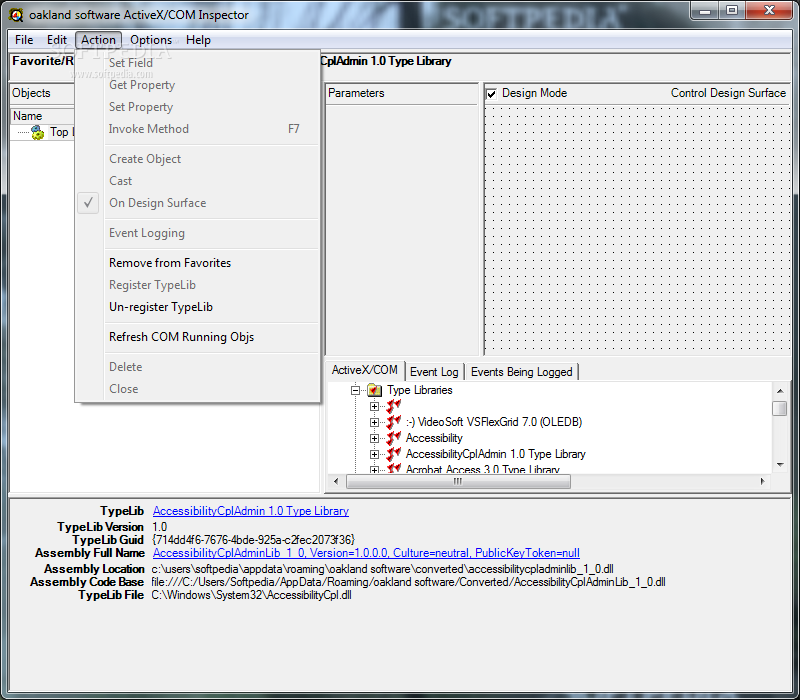The image size is (800, 700).
Task: Click the Delete menu entry
Action: [x=197, y=367]
